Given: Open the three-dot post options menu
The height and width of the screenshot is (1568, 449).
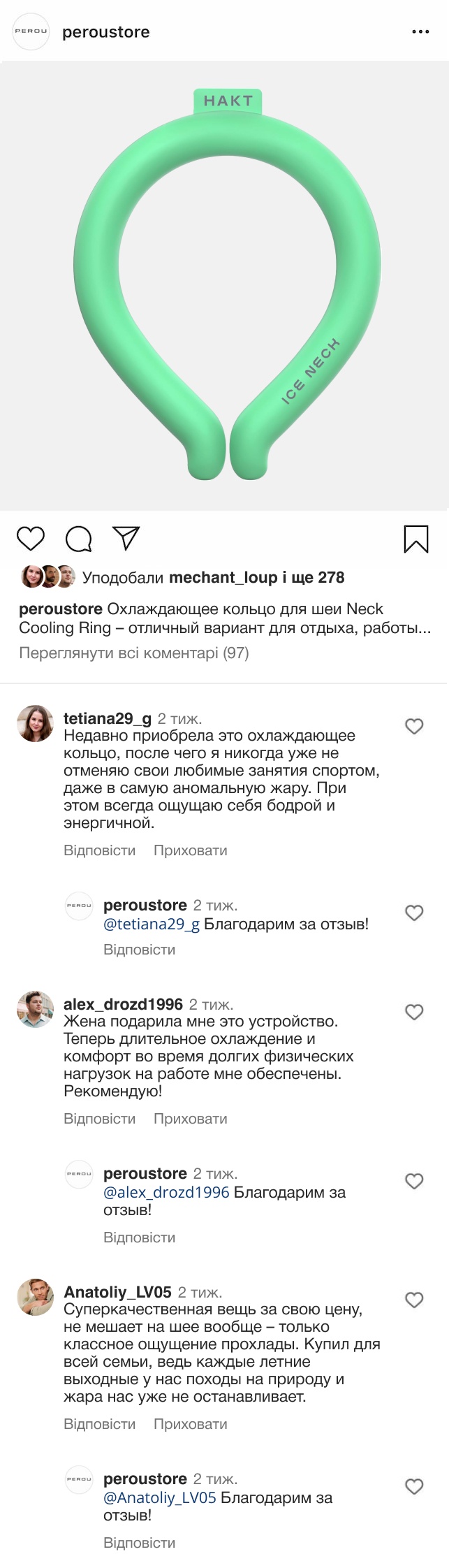Looking at the screenshot, I should 420,32.
